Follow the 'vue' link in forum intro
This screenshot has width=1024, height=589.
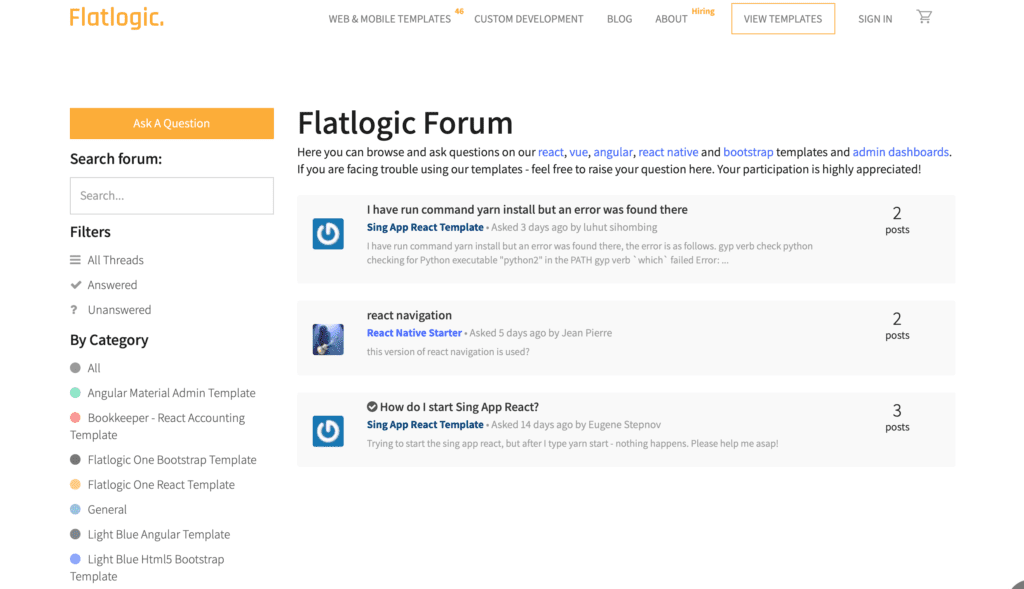point(579,152)
